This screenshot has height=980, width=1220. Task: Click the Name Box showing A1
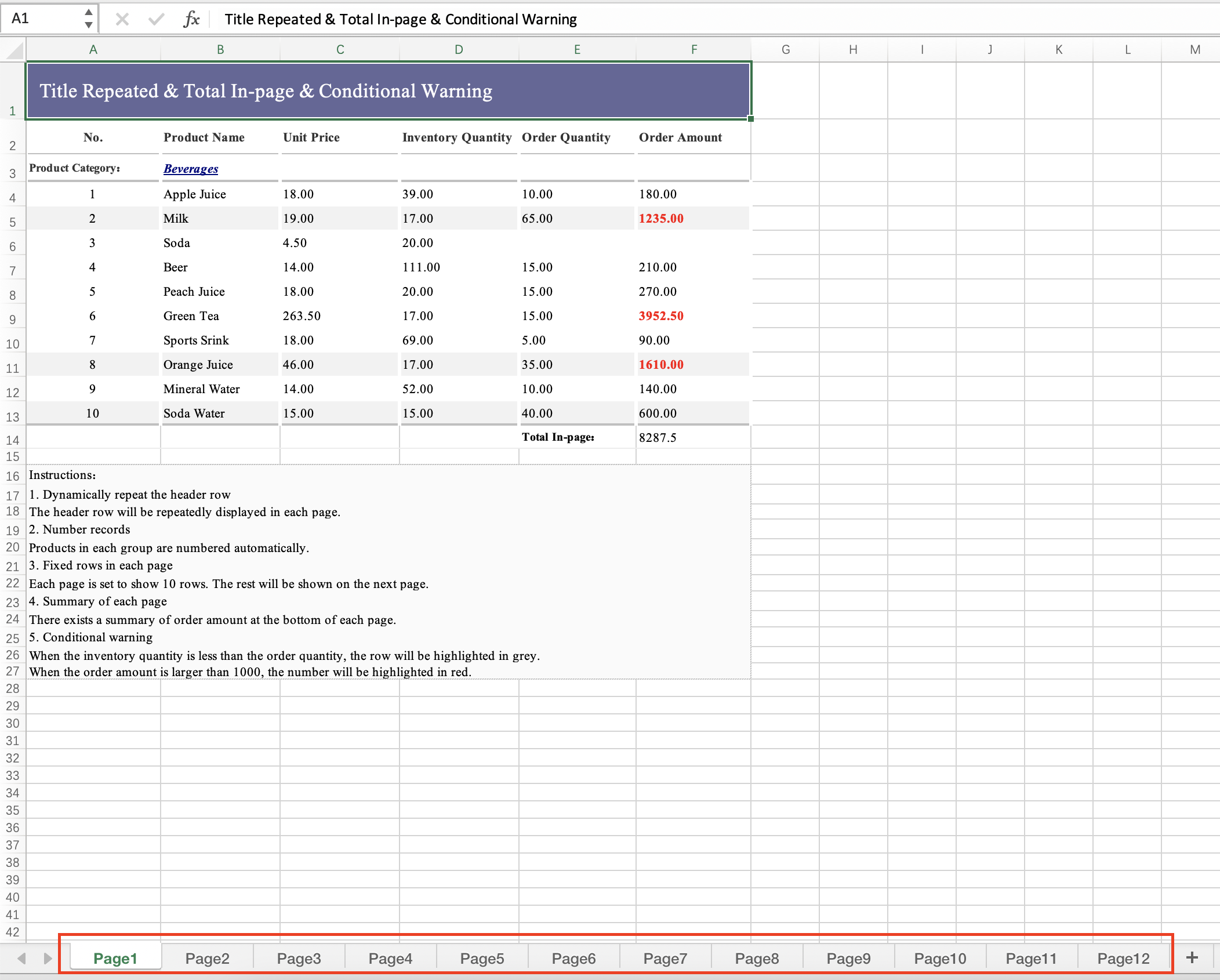(x=41, y=19)
